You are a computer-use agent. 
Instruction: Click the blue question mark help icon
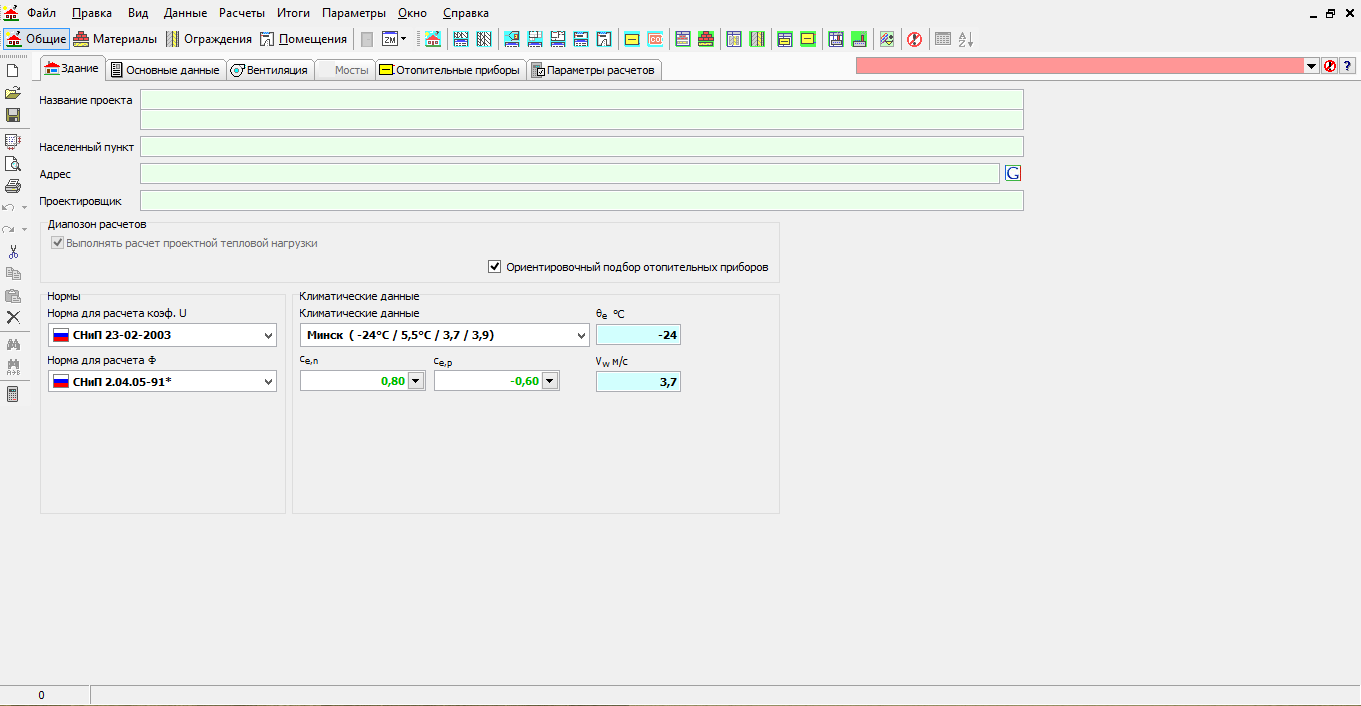click(x=1347, y=65)
